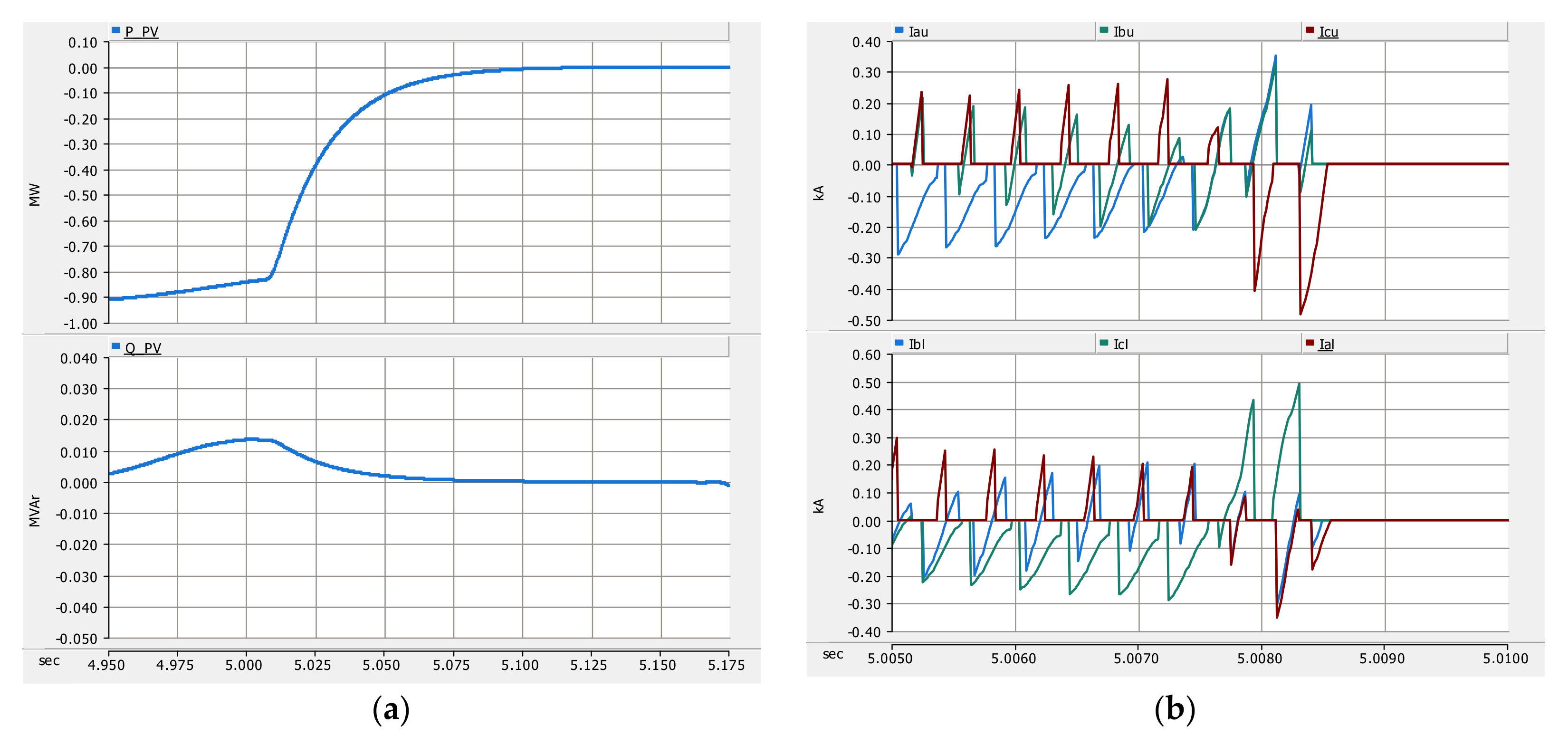
Task: Click the MW y-axis label
Action: [x=35, y=195]
